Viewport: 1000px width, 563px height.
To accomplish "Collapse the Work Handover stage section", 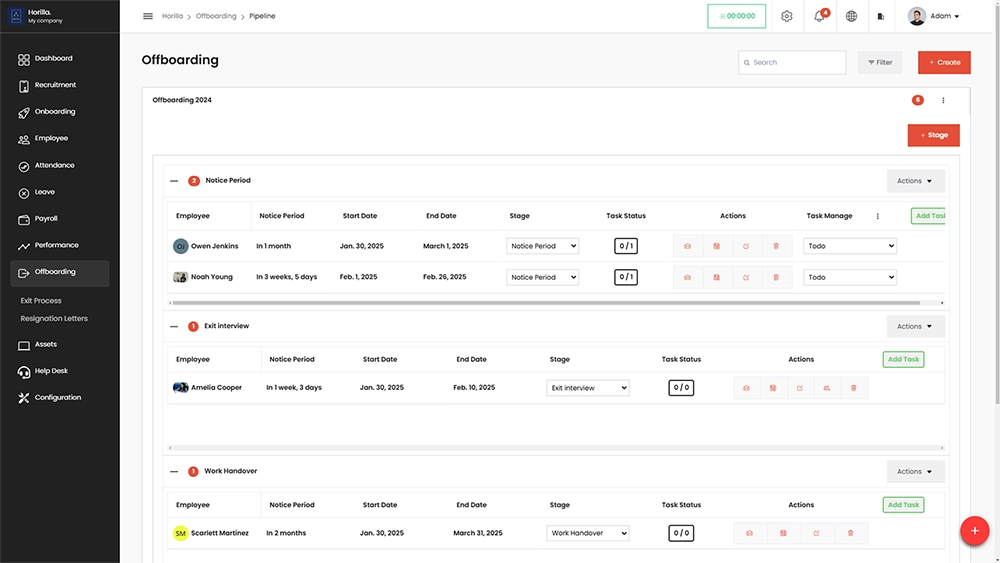I will tap(174, 471).
